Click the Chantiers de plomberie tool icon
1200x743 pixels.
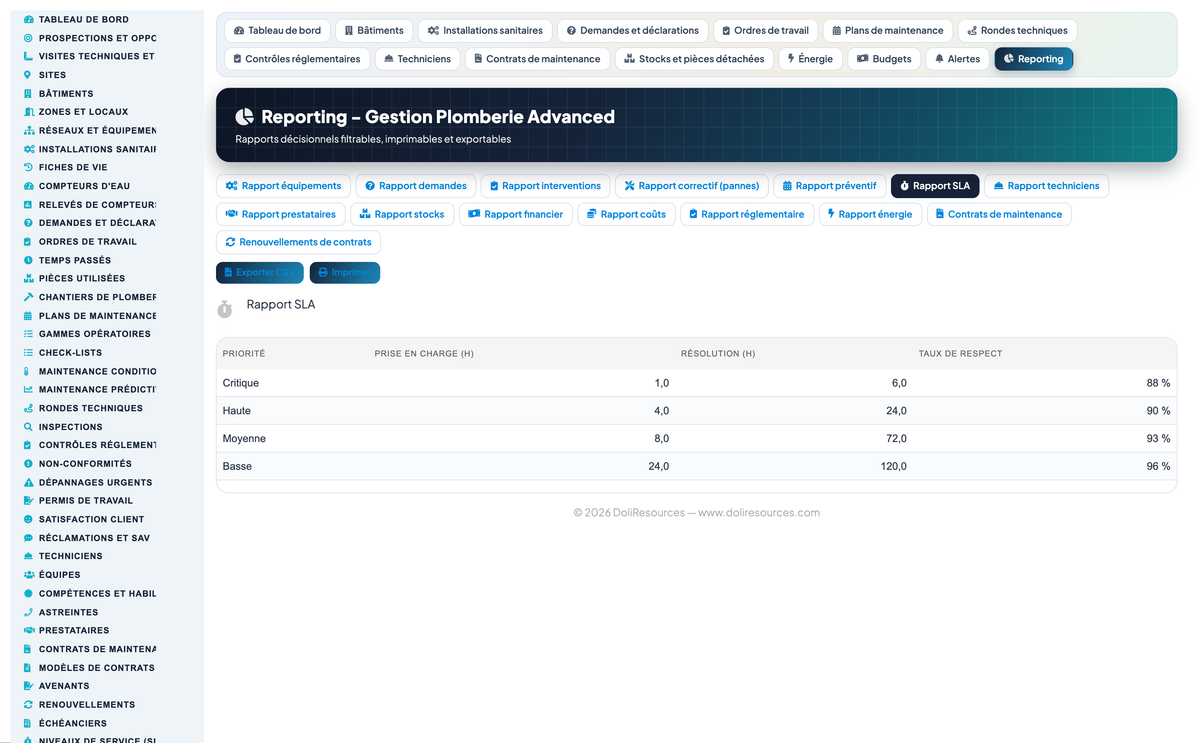click(x=28, y=297)
